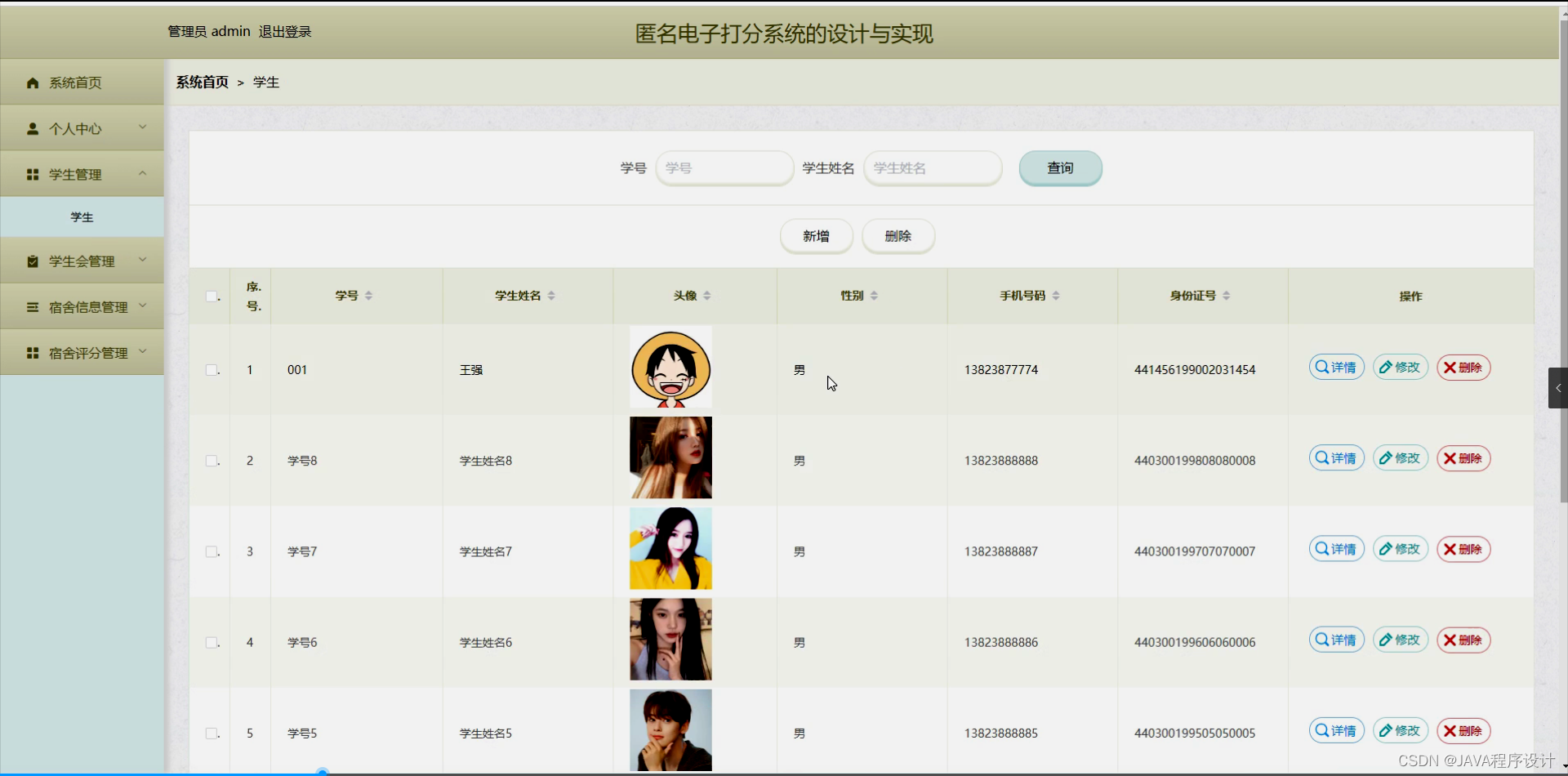The image size is (1568, 776).
Task: Open the side panel handle at right edge
Action: coord(1558,388)
